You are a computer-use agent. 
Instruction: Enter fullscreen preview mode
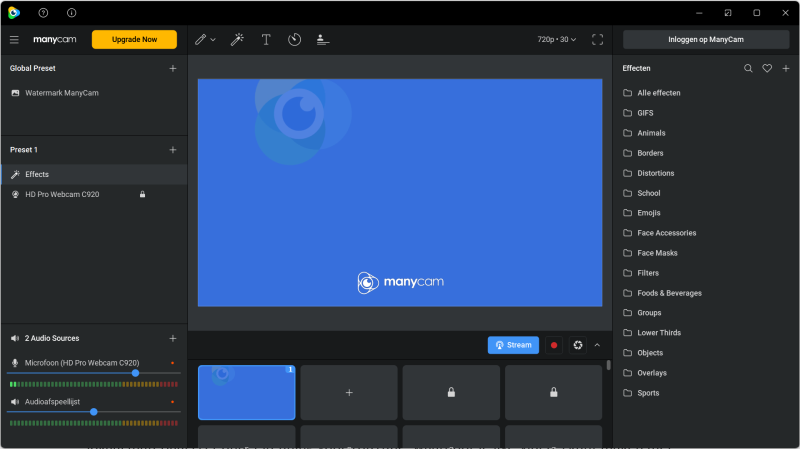[x=597, y=39]
